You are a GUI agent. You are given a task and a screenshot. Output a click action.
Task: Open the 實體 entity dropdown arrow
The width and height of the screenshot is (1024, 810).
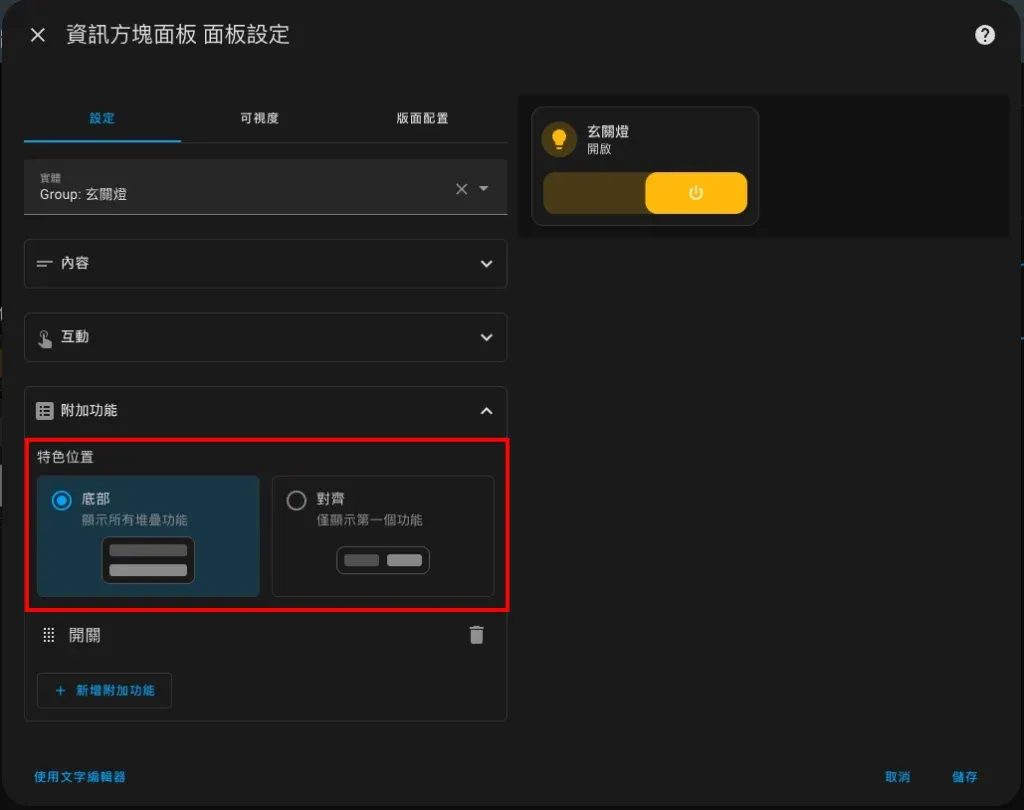point(485,188)
